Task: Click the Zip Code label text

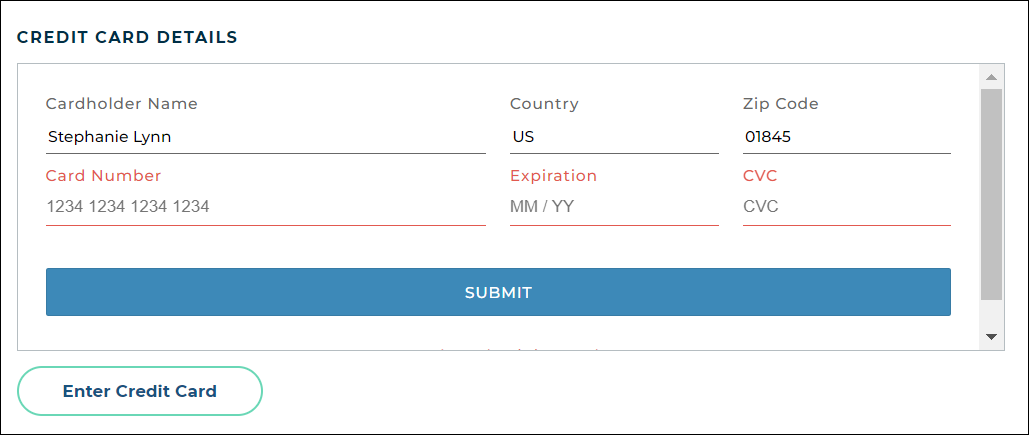Action: 781,104
